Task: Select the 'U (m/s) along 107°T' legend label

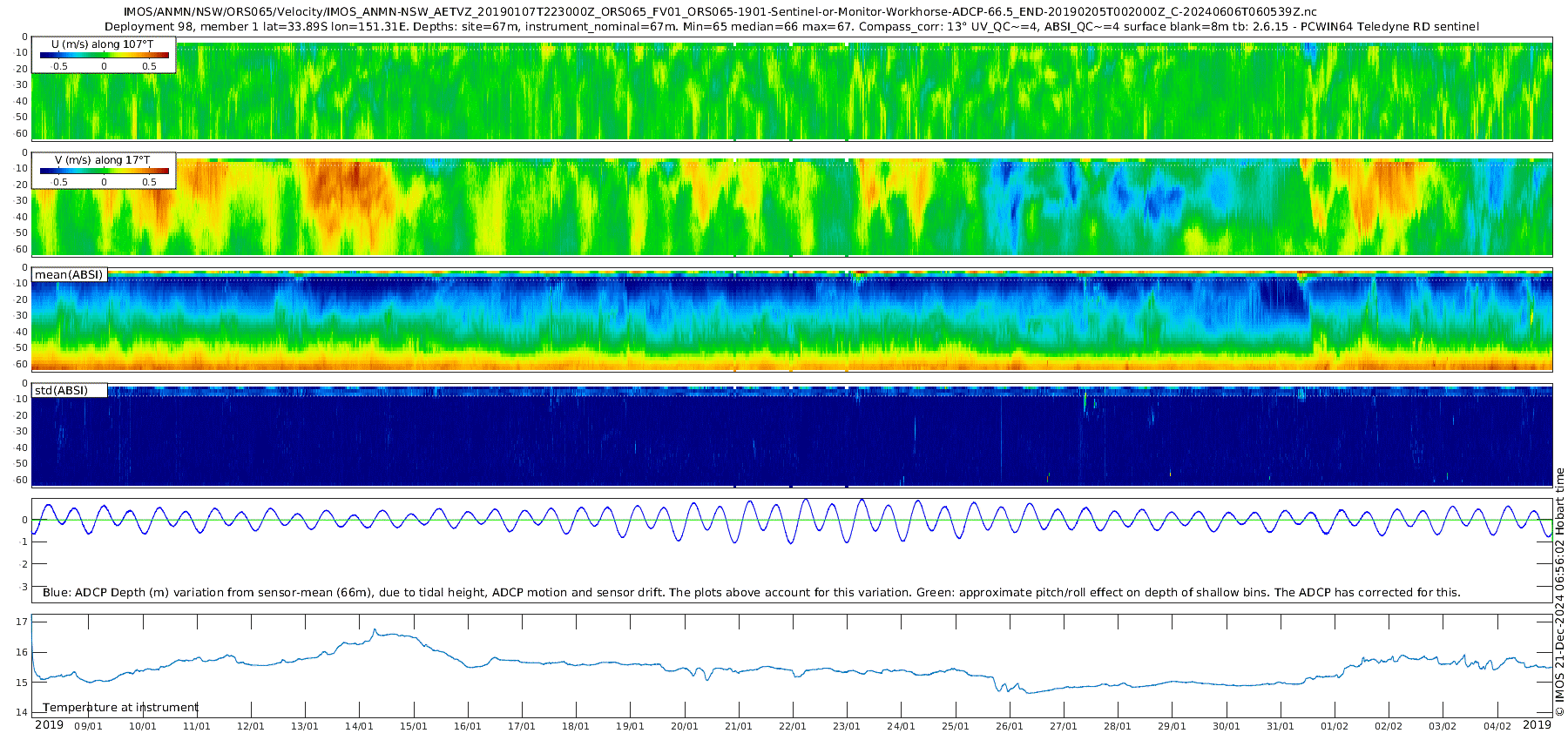Action: pos(103,44)
